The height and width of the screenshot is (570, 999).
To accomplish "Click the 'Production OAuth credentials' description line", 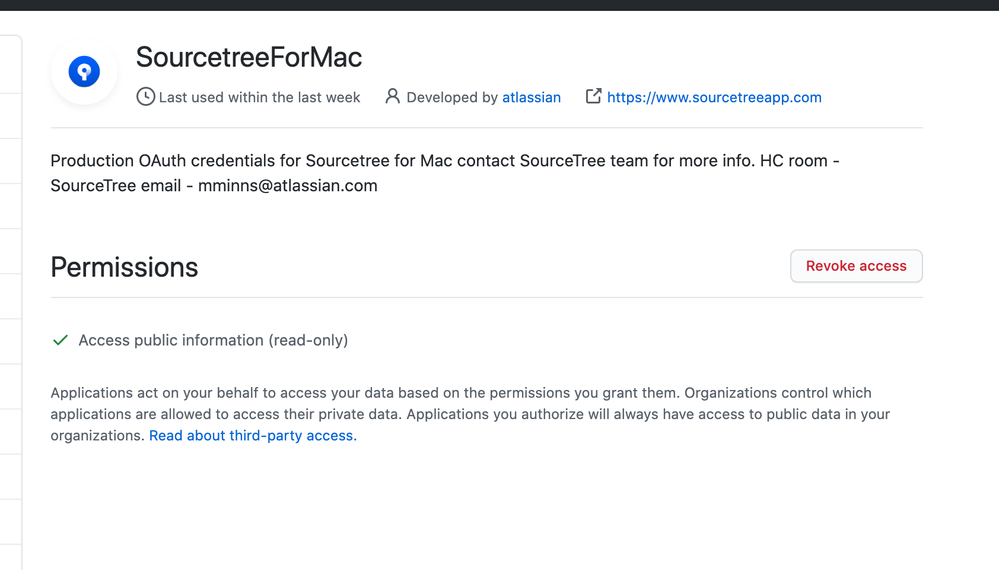I will click(x=445, y=160).
